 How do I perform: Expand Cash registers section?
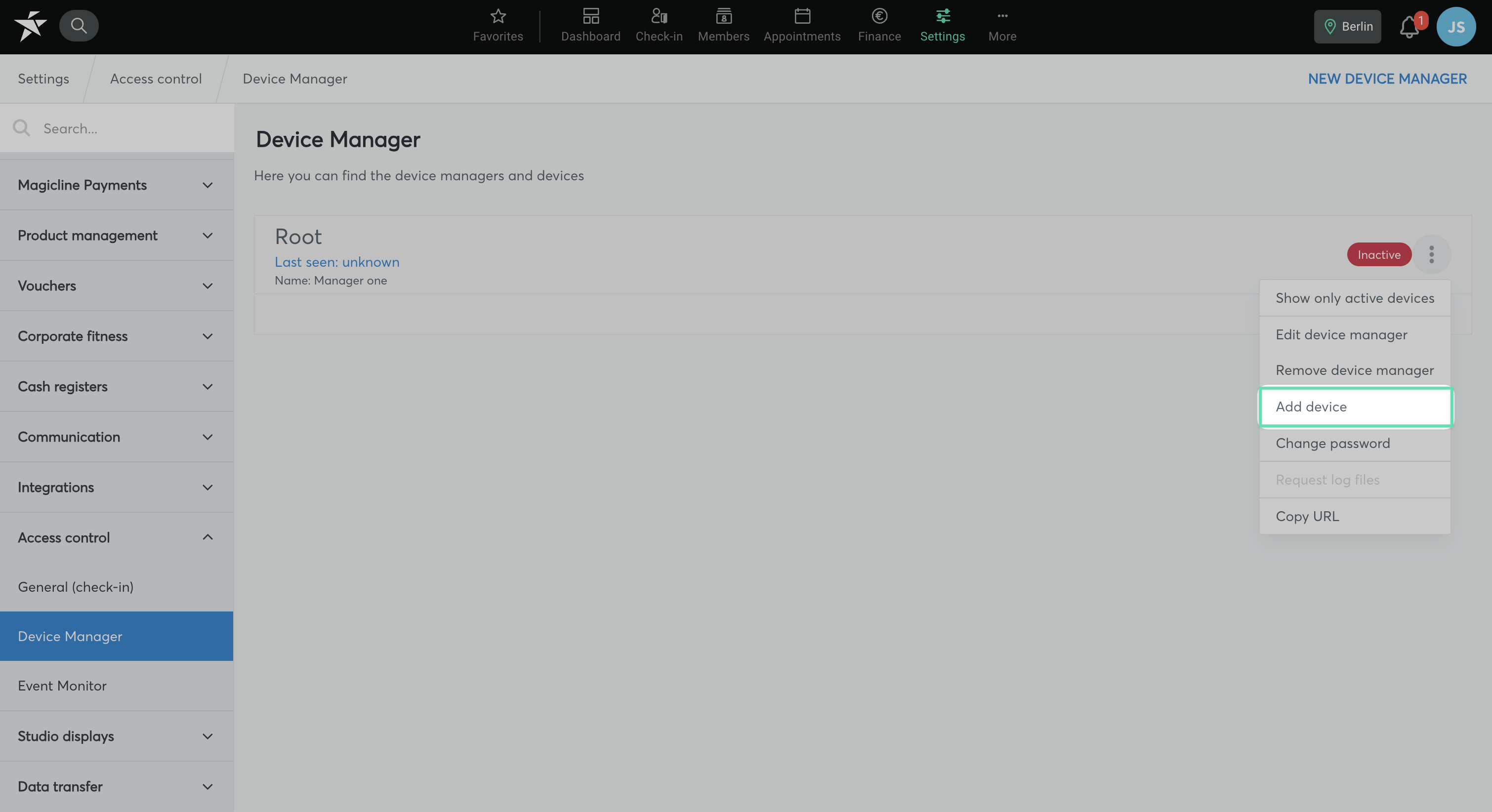click(117, 386)
